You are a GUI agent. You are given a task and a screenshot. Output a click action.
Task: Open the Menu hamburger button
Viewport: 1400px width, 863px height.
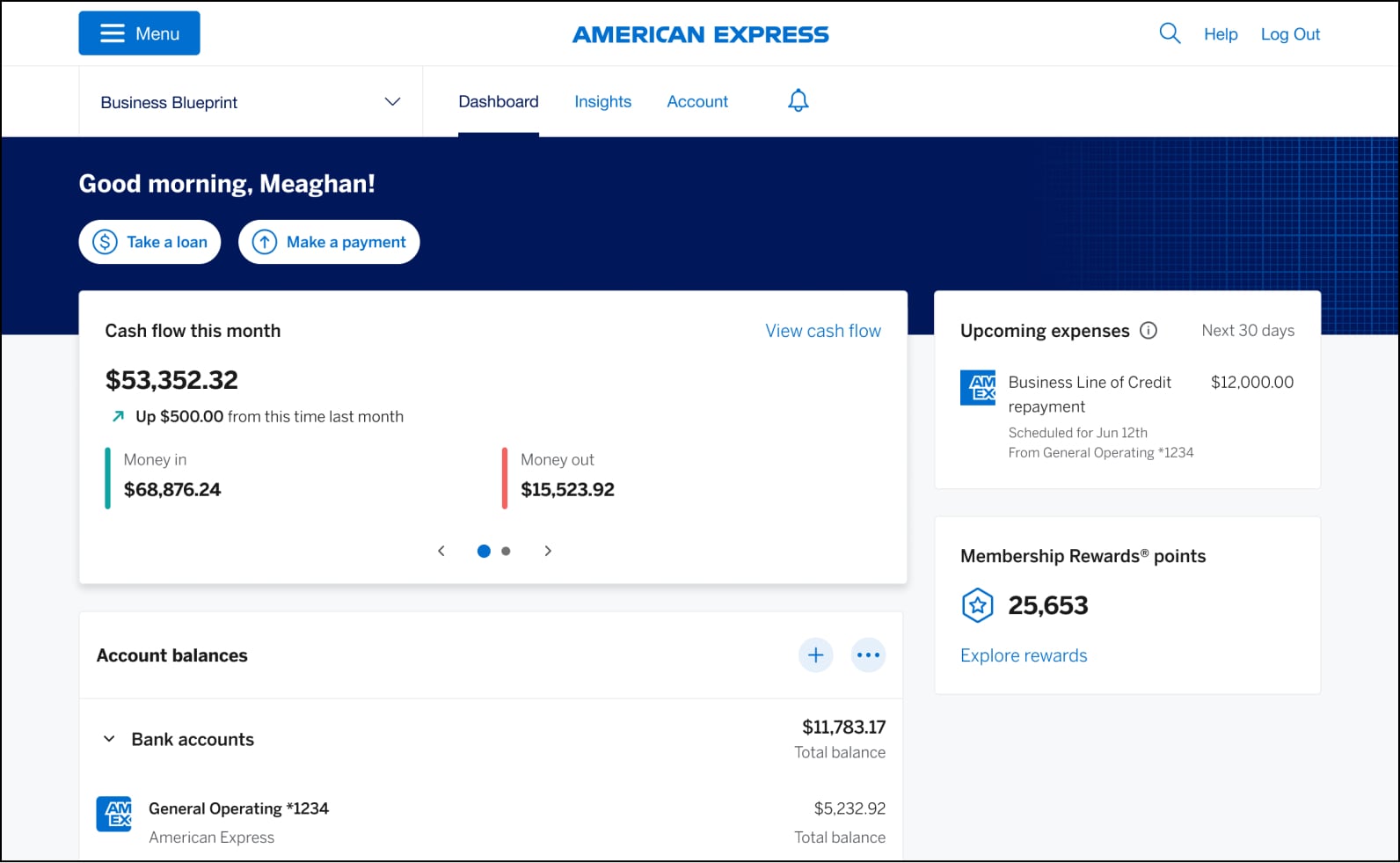point(138,33)
